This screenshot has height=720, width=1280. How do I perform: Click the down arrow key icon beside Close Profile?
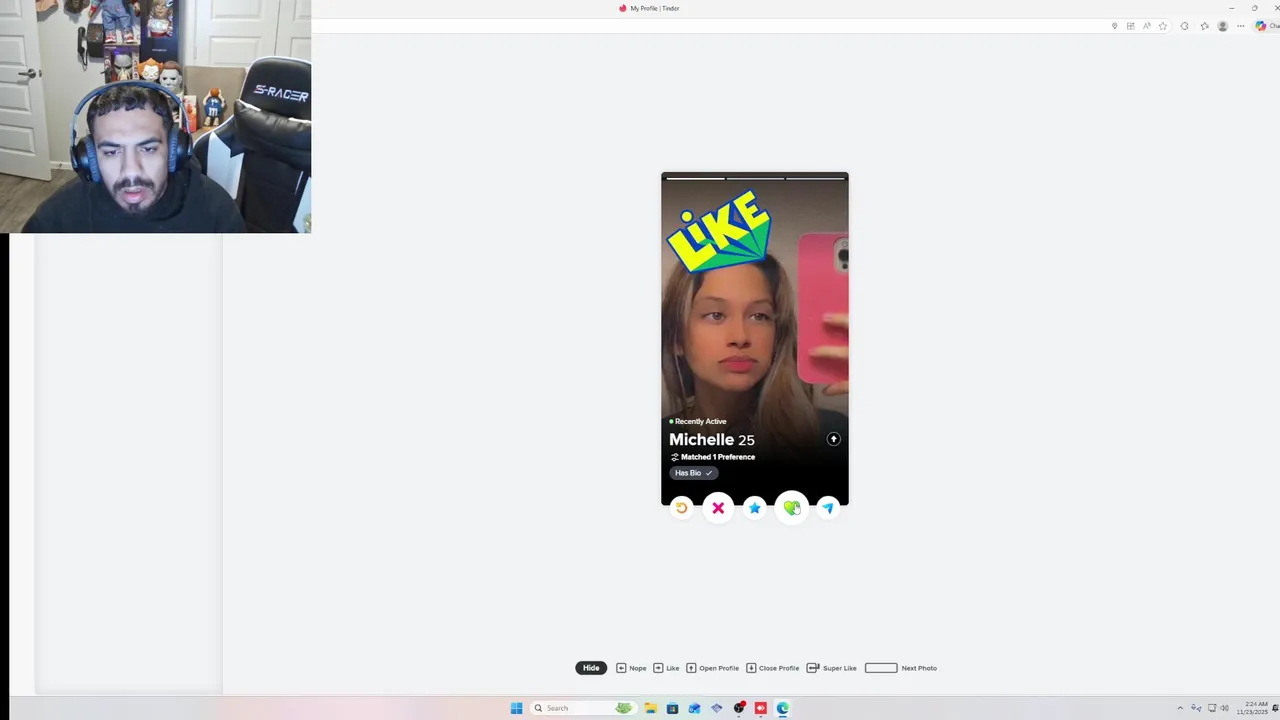pyautogui.click(x=751, y=668)
